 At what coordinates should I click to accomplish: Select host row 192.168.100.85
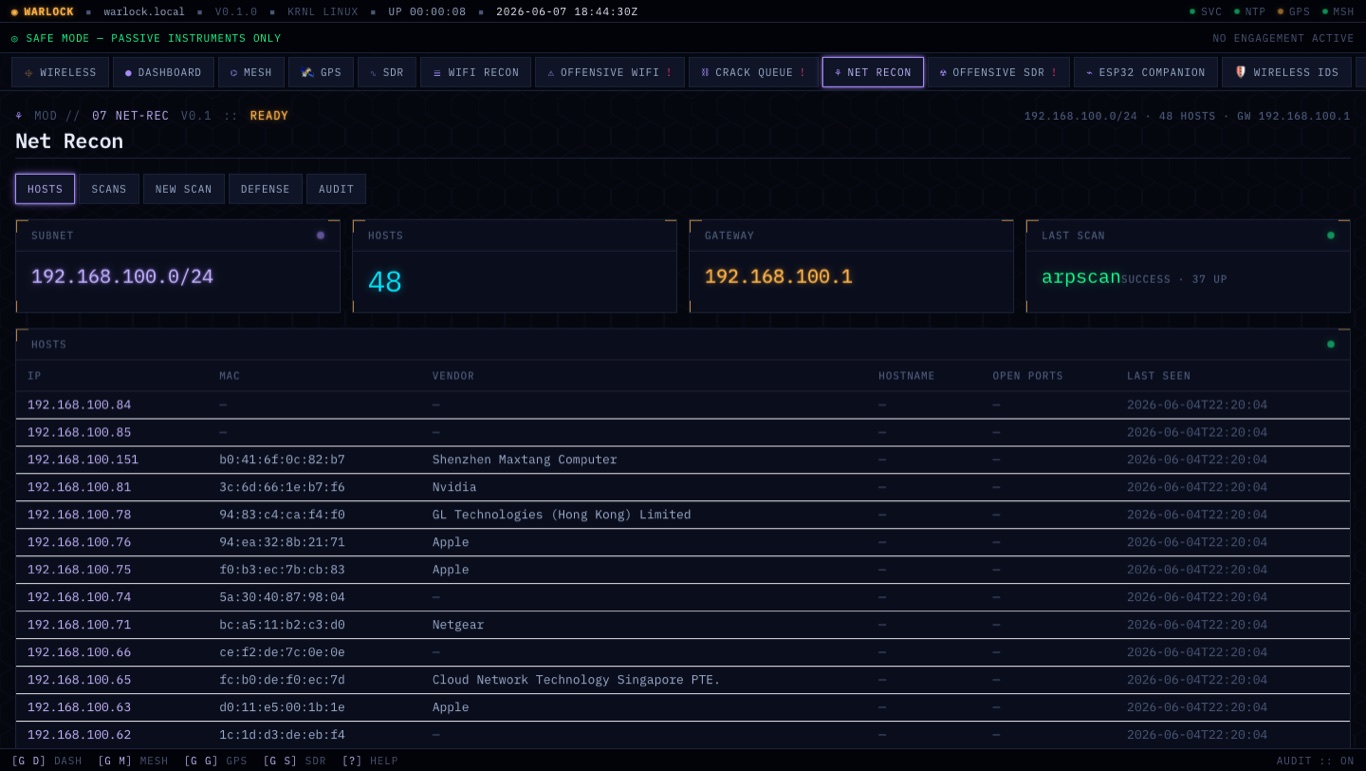pos(683,432)
